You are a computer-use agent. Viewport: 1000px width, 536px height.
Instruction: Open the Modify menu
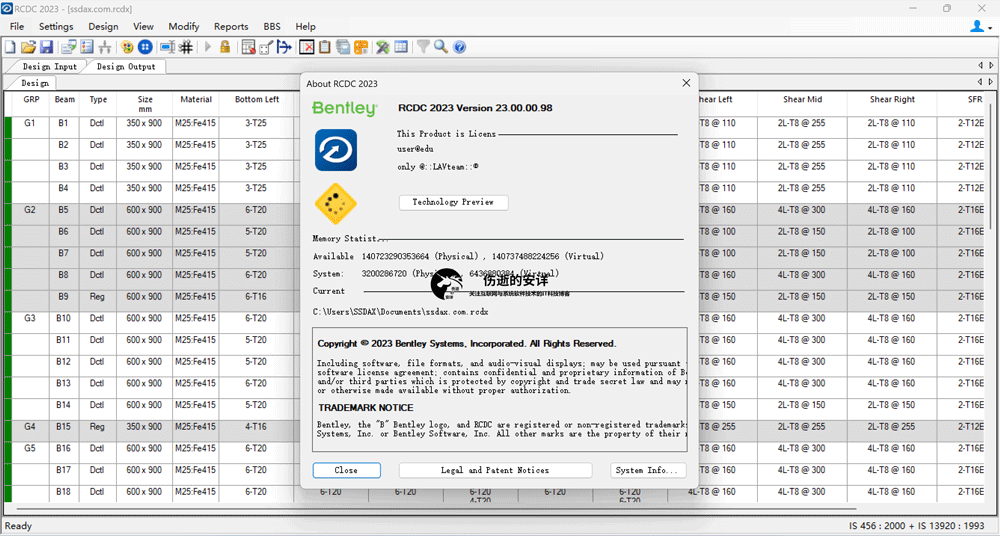coord(184,26)
